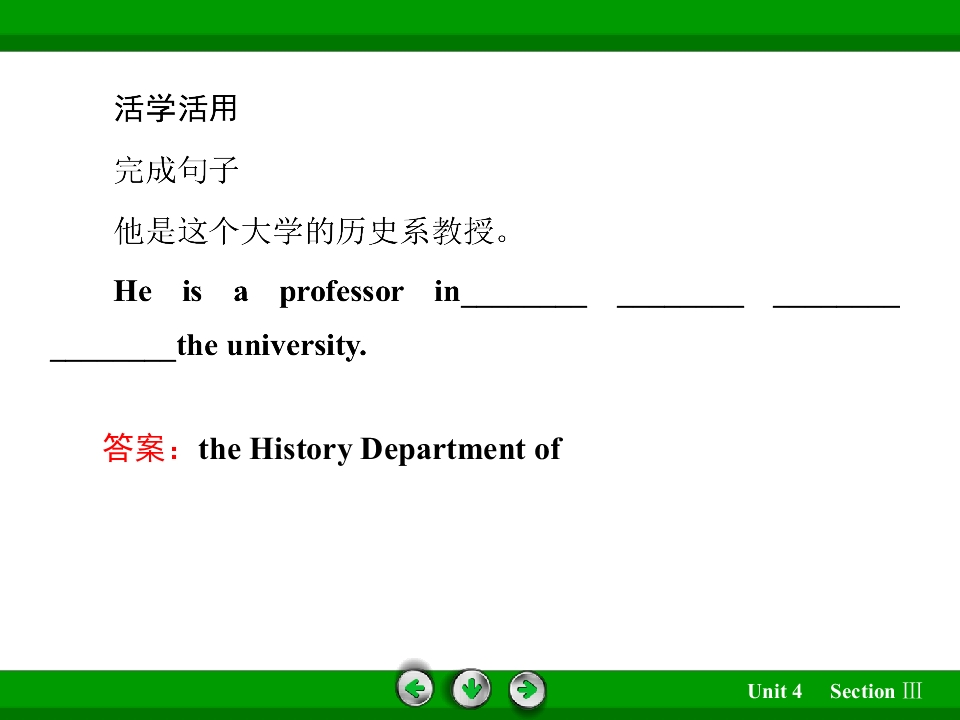Click the 完成句子 subtitle
This screenshot has height=720, width=960.
tap(176, 170)
